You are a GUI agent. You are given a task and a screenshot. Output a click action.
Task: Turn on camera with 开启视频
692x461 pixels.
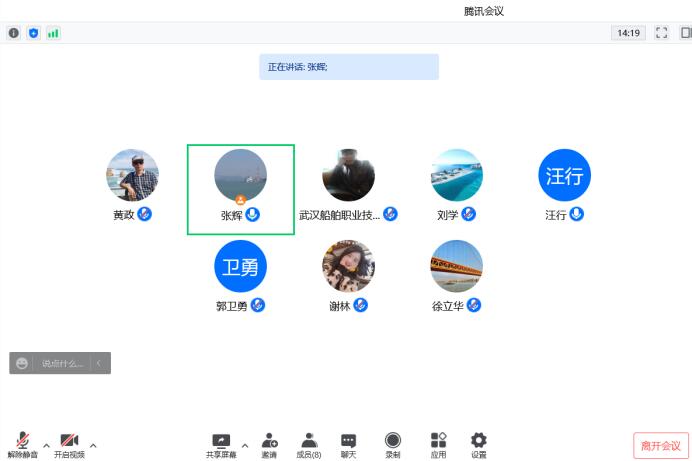69,446
